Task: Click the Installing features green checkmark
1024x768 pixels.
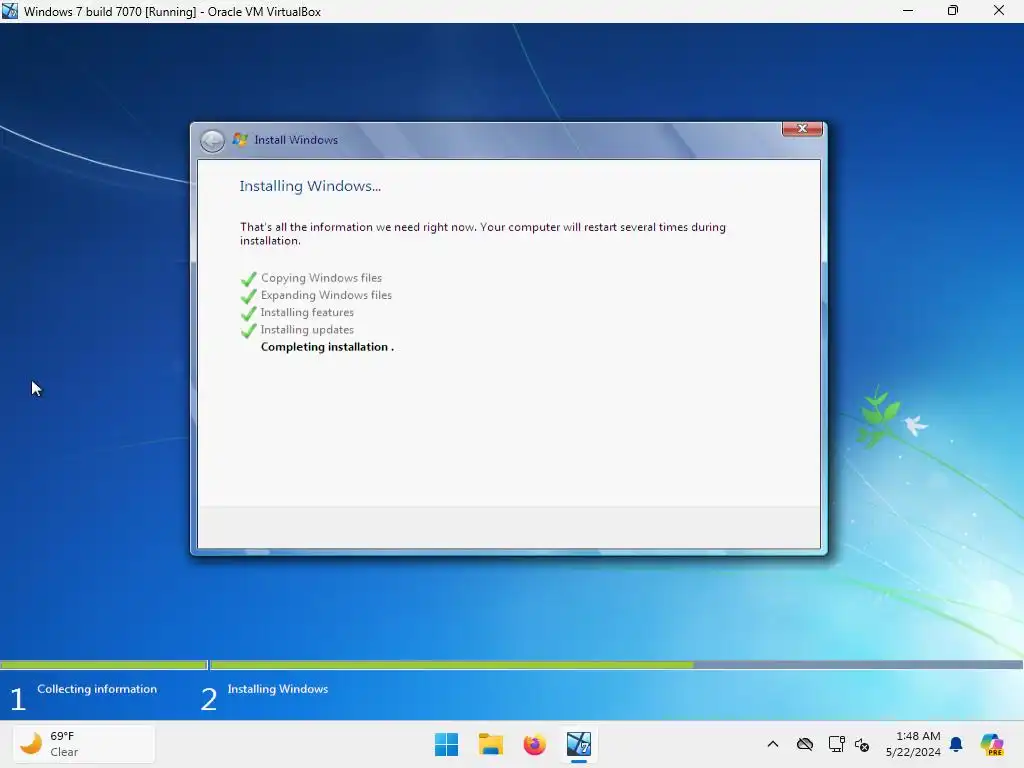Action: pos(248,313)
